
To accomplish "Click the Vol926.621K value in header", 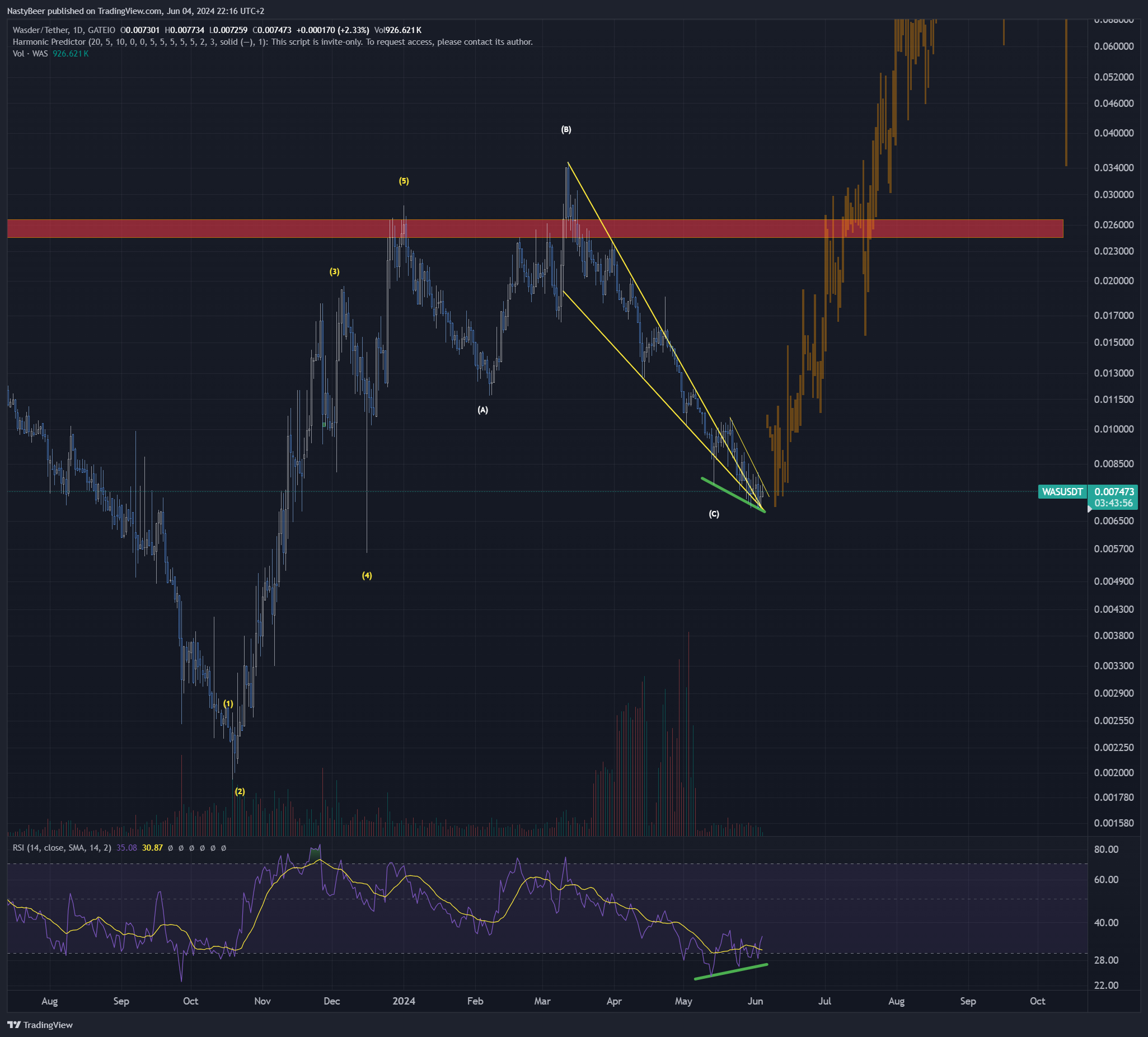I will coord(397,30).
